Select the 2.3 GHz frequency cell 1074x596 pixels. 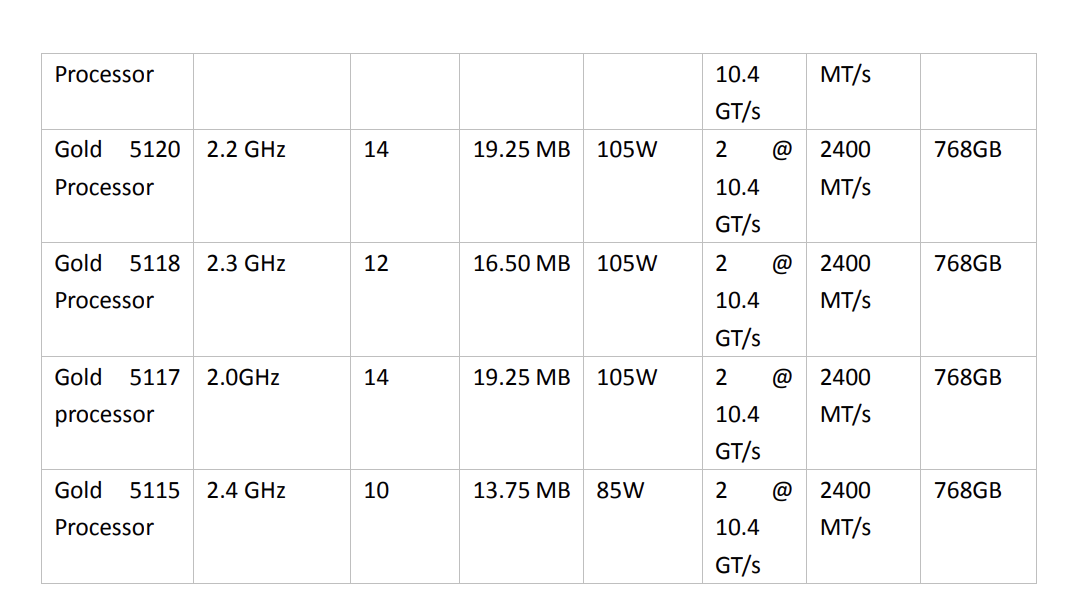coord(246,264)
